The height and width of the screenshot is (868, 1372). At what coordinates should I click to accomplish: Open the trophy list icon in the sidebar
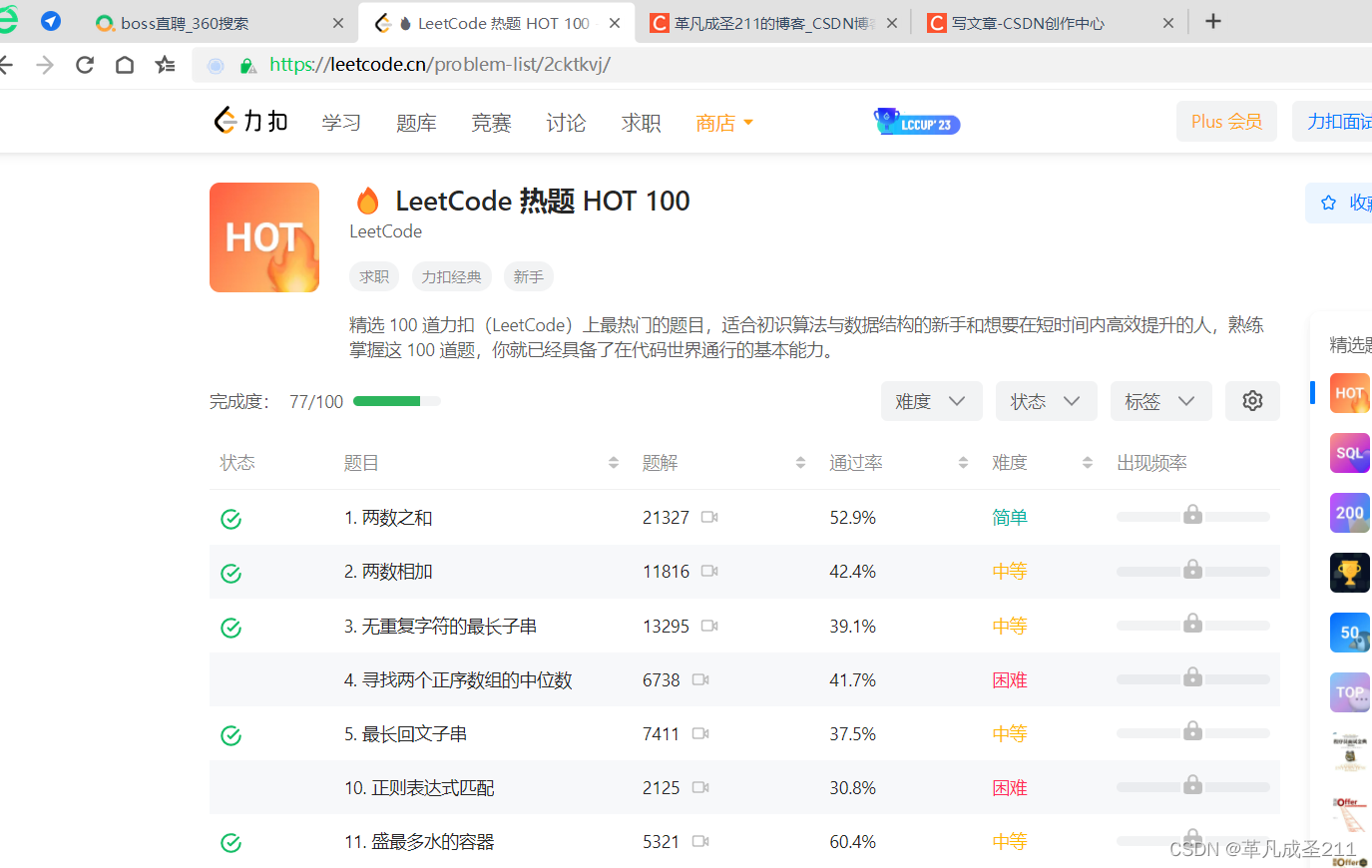click(1350, 573)
